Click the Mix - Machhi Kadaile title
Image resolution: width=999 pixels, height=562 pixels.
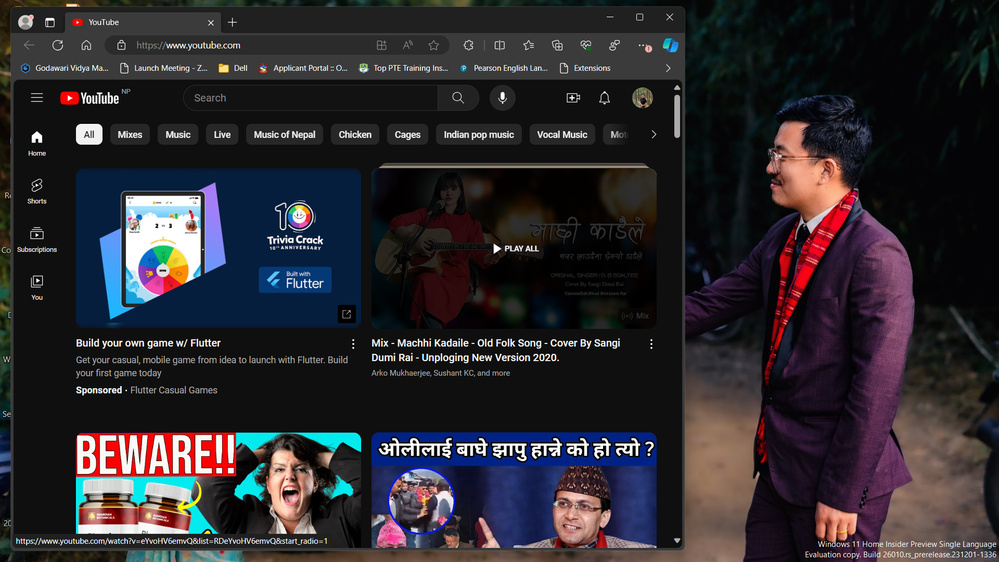496,350
